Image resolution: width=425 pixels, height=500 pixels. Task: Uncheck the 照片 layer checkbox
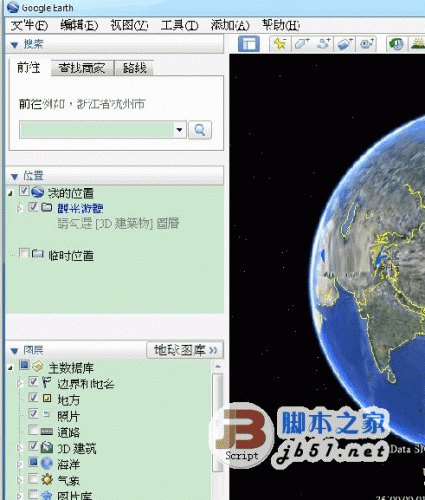(x=33, y=414)
